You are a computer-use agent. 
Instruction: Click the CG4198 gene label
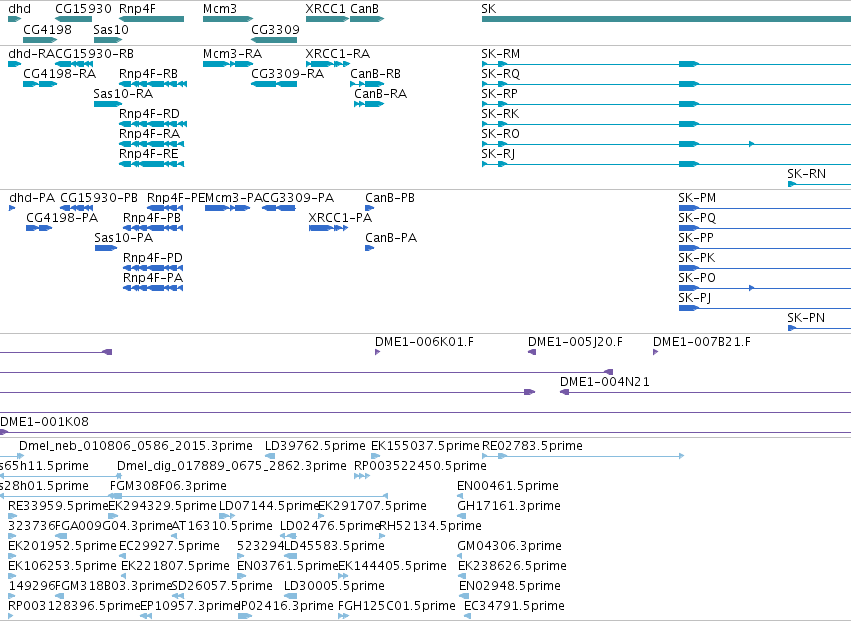click(x=47, y=29)
